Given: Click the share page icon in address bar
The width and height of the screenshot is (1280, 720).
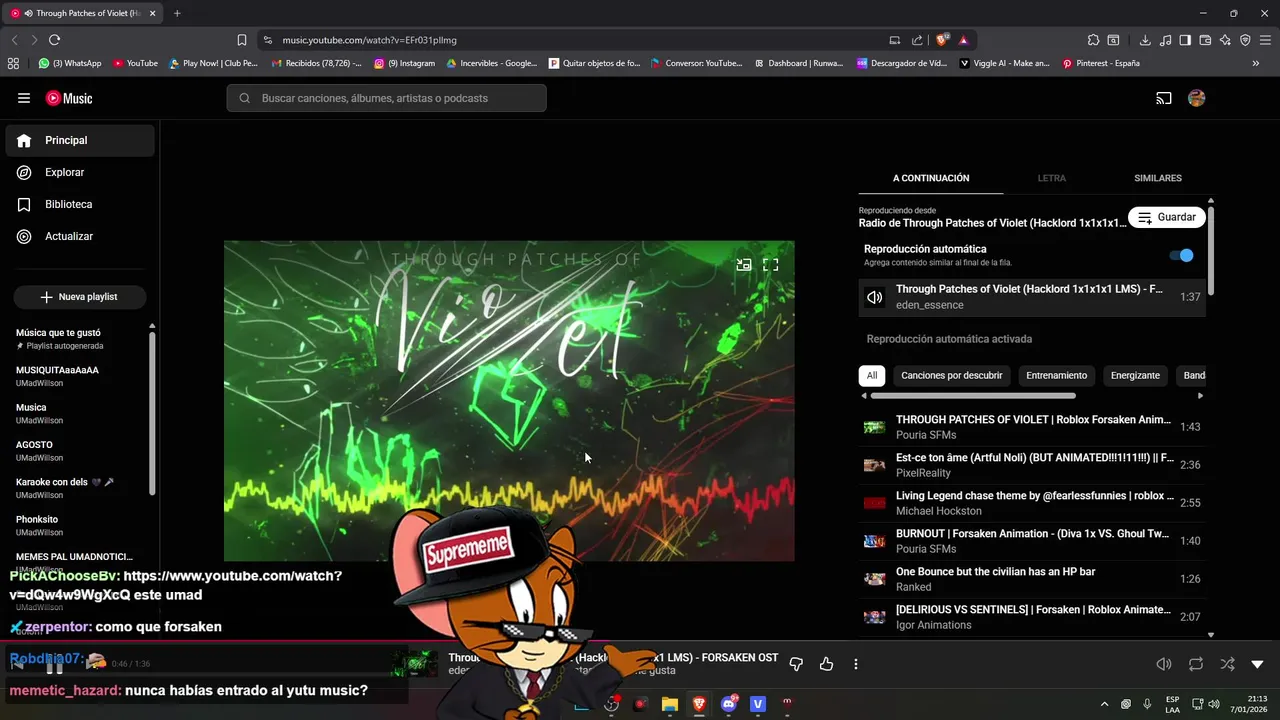Looking at the screenshot, I should point(917,40).
